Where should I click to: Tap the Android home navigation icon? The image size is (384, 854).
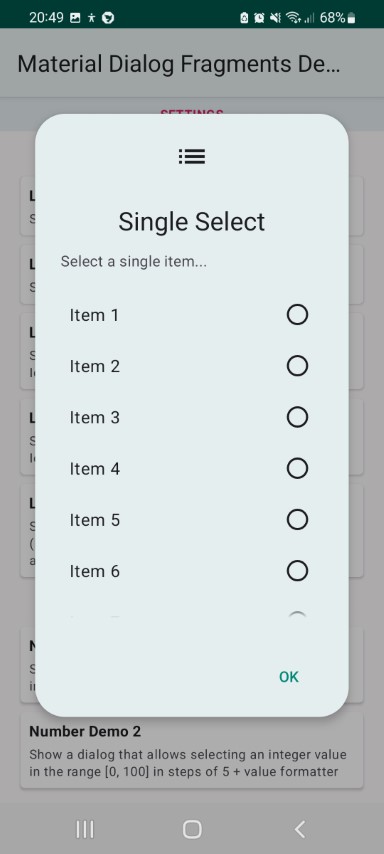[192, 829]
